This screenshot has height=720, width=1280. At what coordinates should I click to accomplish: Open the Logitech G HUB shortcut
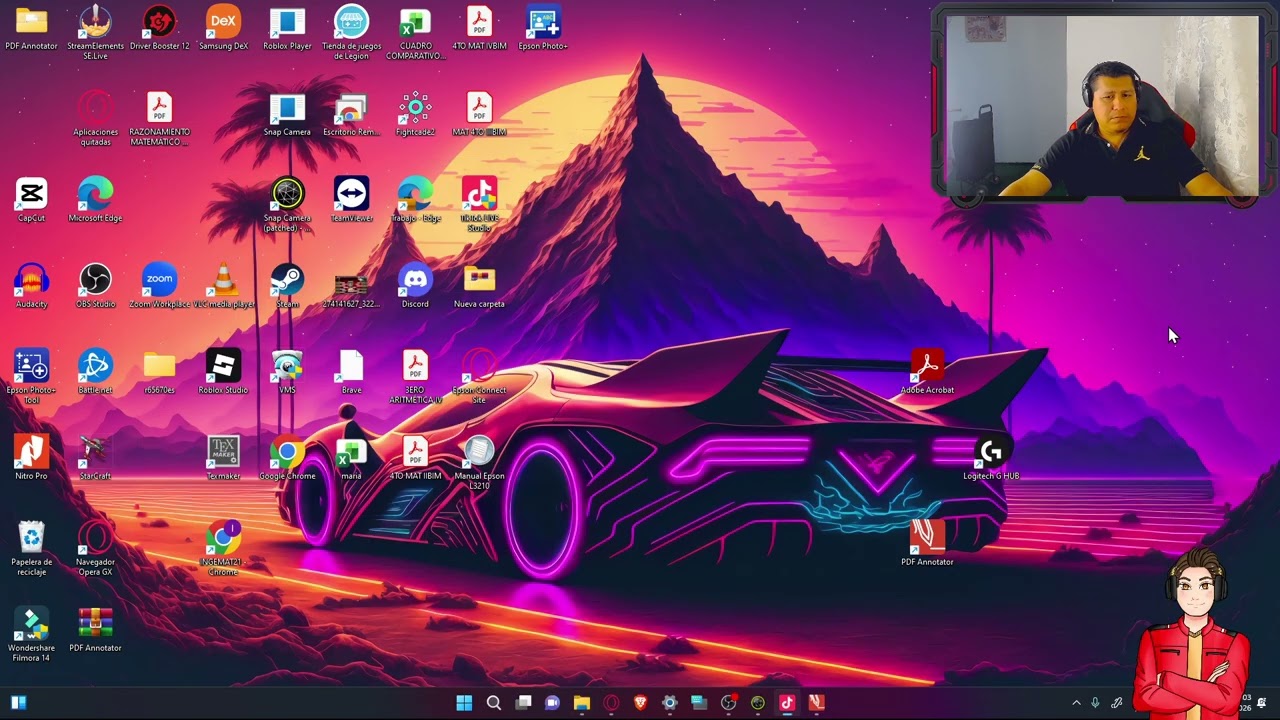click(x=991, y=458)
